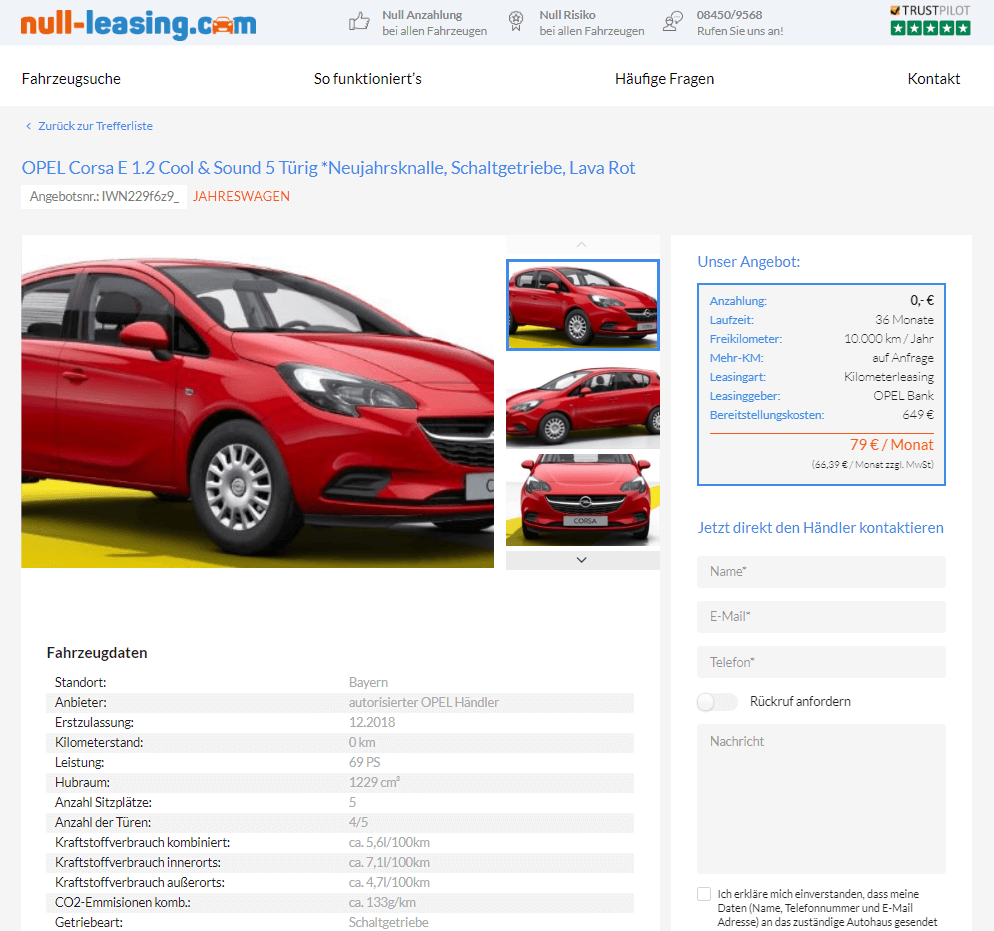Screen dimensions: 994x931
Task: Click the CO2-Emissionen value ca. 133g/km
Action: (x=382, y=902)
